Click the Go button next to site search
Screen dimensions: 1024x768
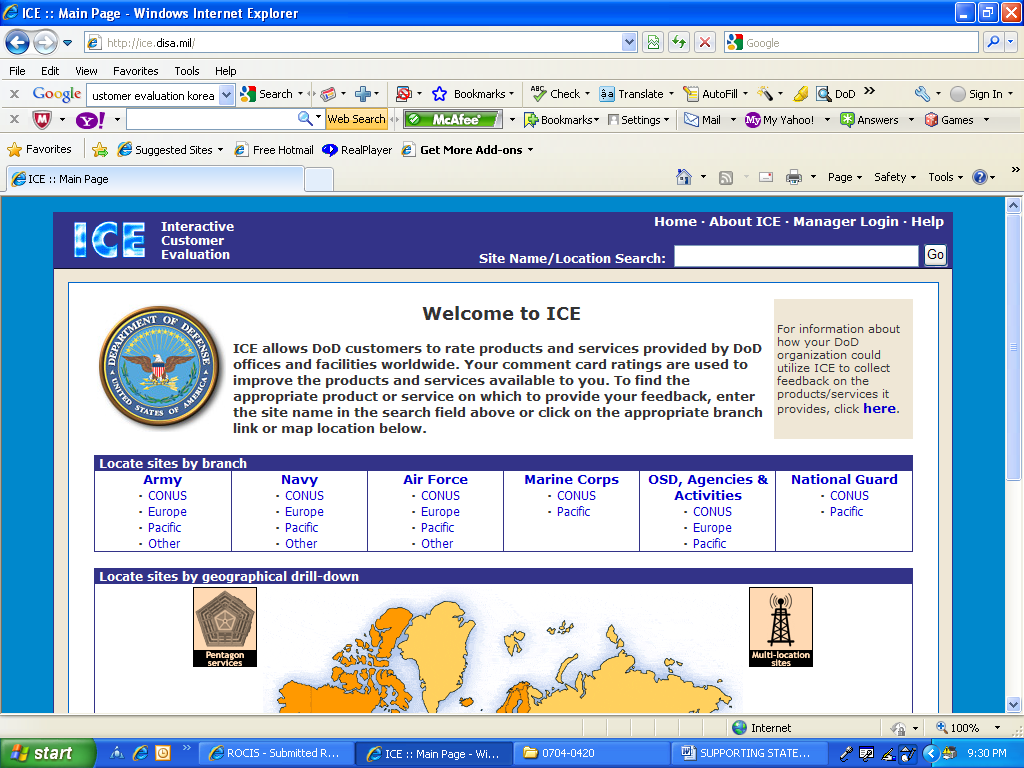935,255
